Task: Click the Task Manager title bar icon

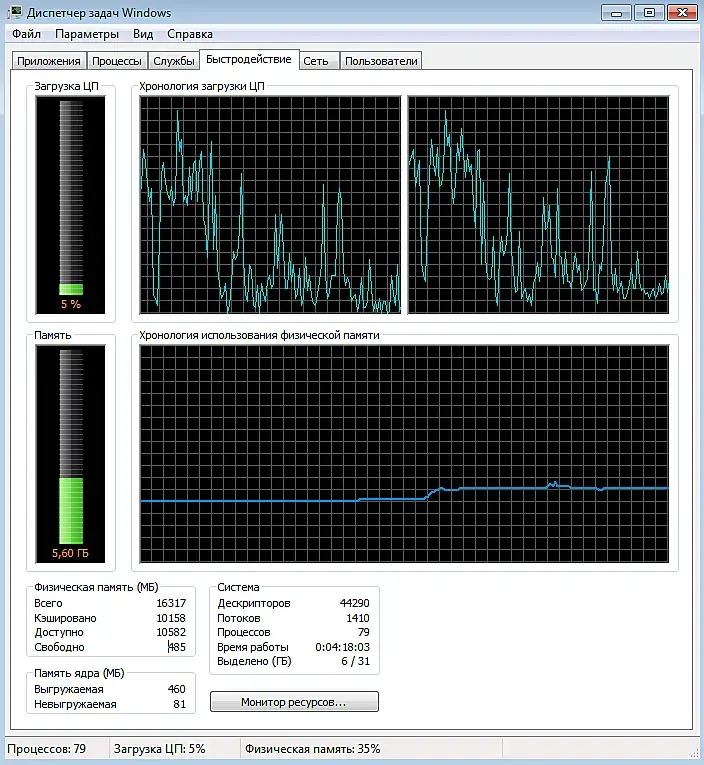Action: tap(15, 12)
